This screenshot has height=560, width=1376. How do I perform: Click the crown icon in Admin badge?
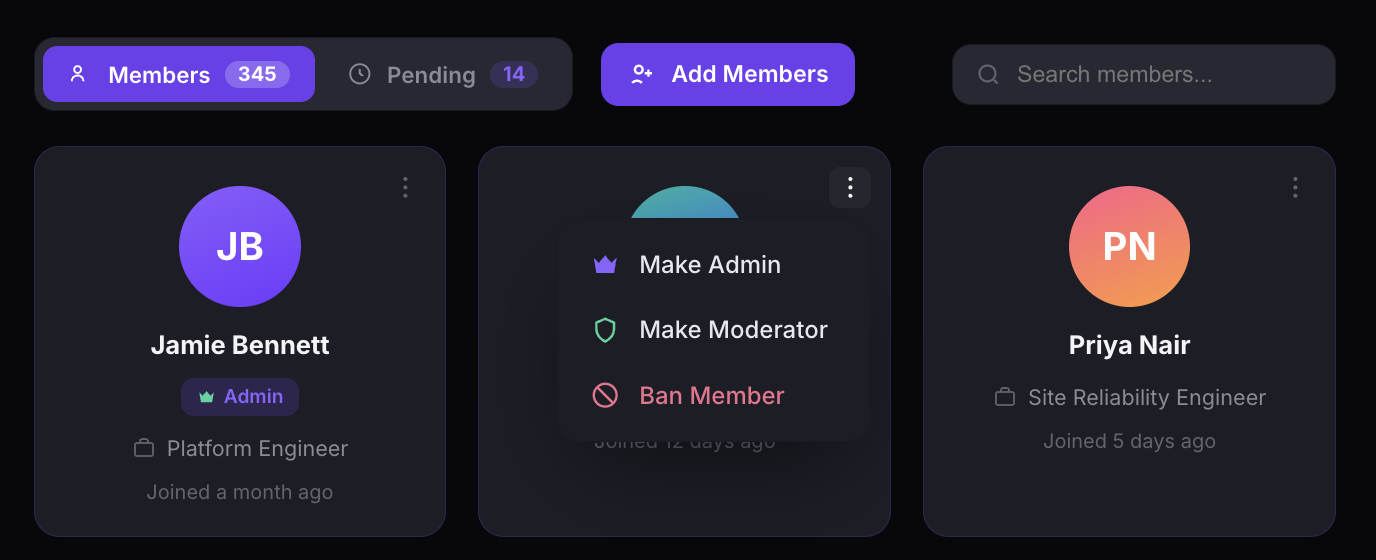coord(207,397)
